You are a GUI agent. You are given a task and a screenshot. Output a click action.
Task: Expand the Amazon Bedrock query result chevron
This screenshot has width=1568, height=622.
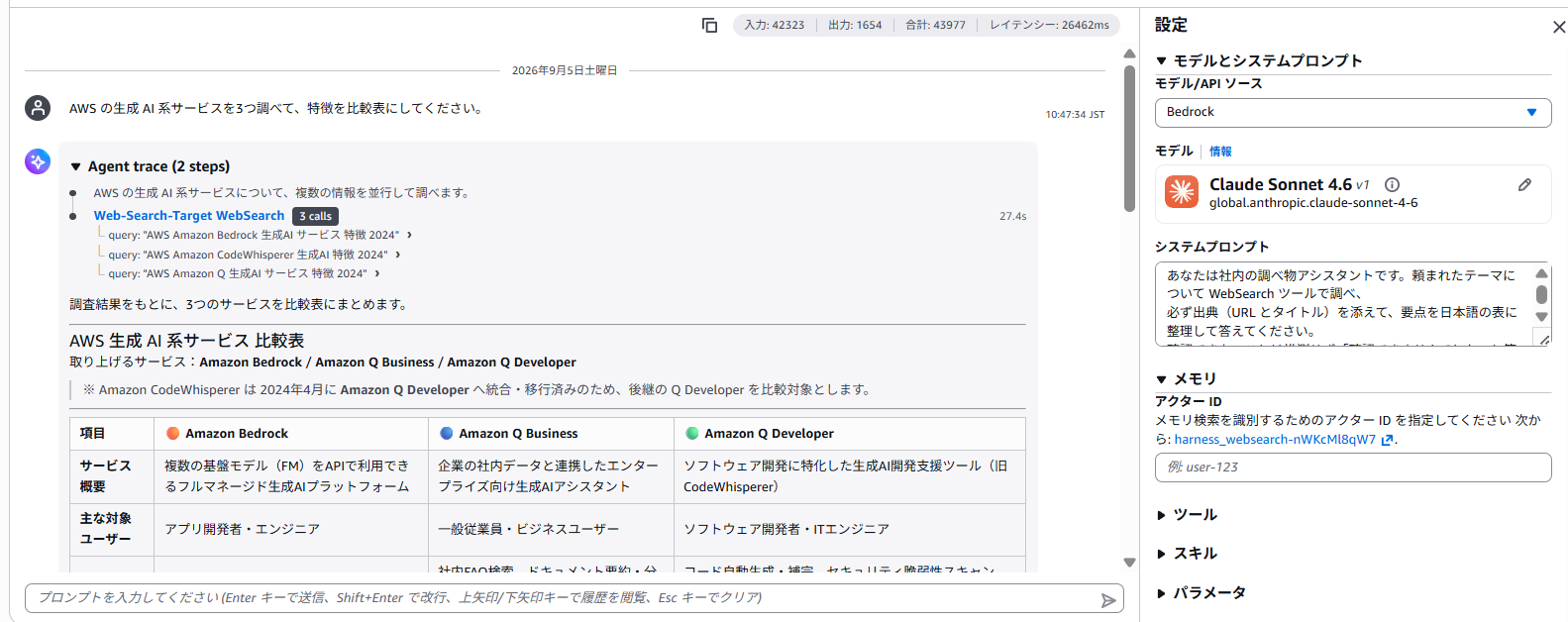[409, 235]
